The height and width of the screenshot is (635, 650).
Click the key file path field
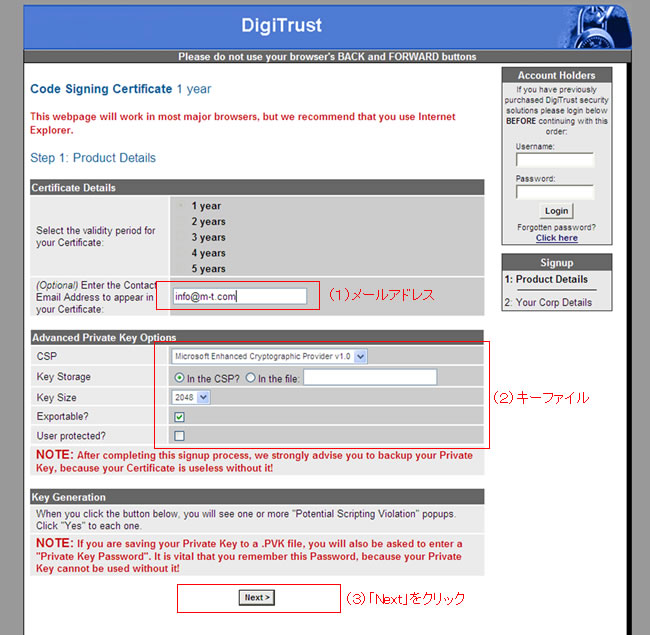click(370, 377)
